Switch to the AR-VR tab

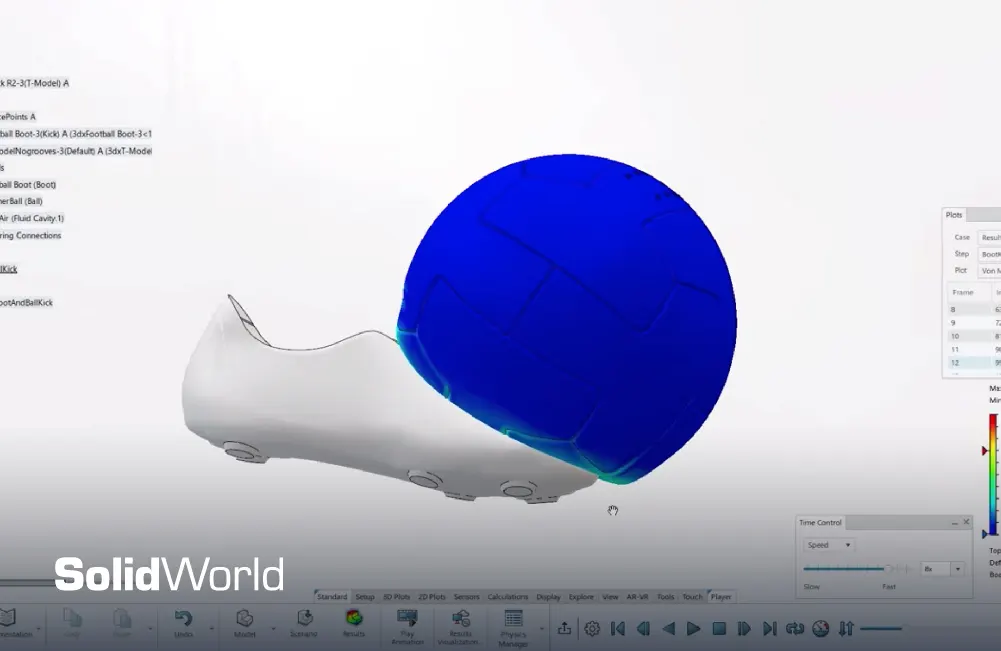click(x=637, y=597)
